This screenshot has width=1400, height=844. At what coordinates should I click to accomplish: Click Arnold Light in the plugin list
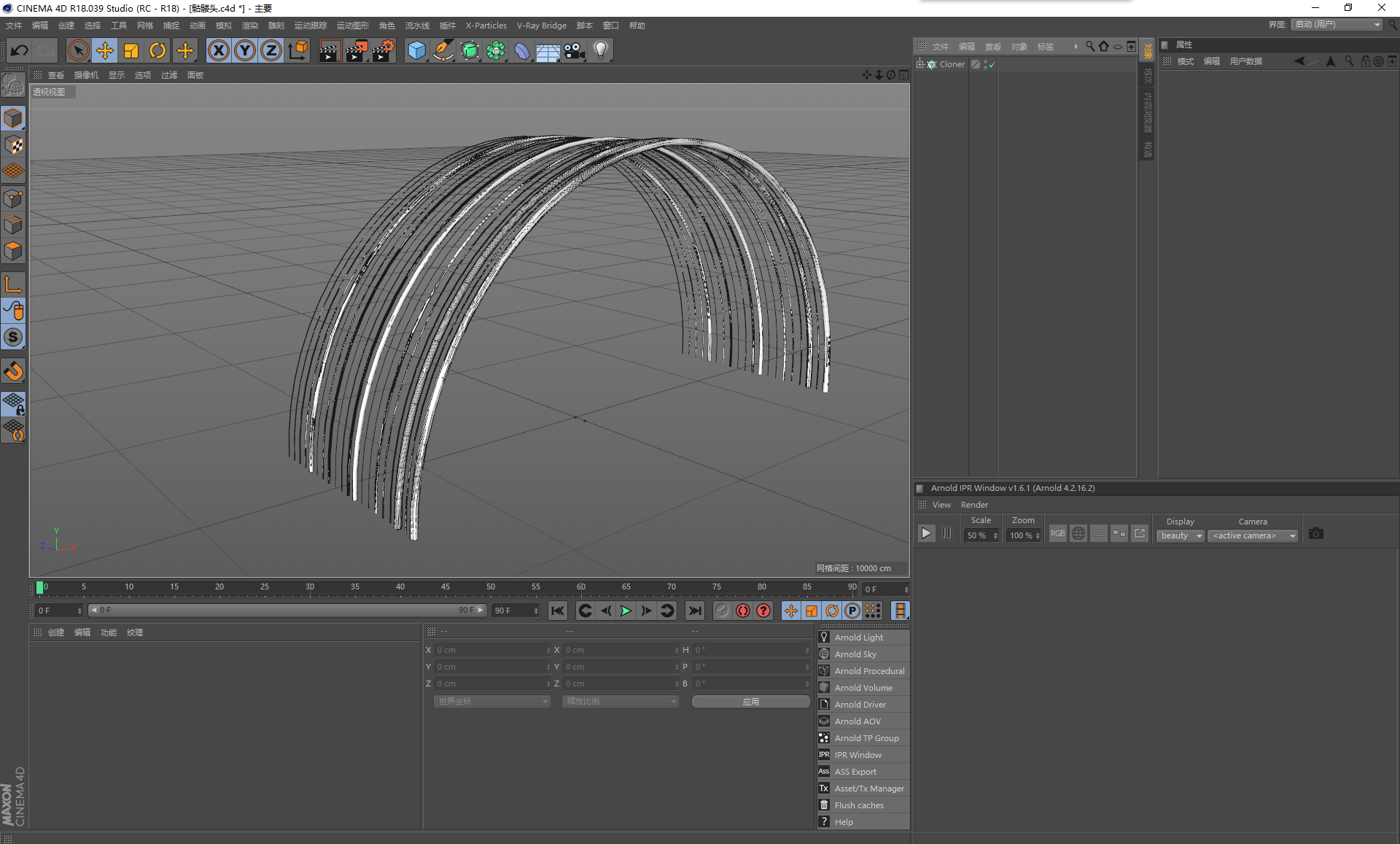(858, 638)
